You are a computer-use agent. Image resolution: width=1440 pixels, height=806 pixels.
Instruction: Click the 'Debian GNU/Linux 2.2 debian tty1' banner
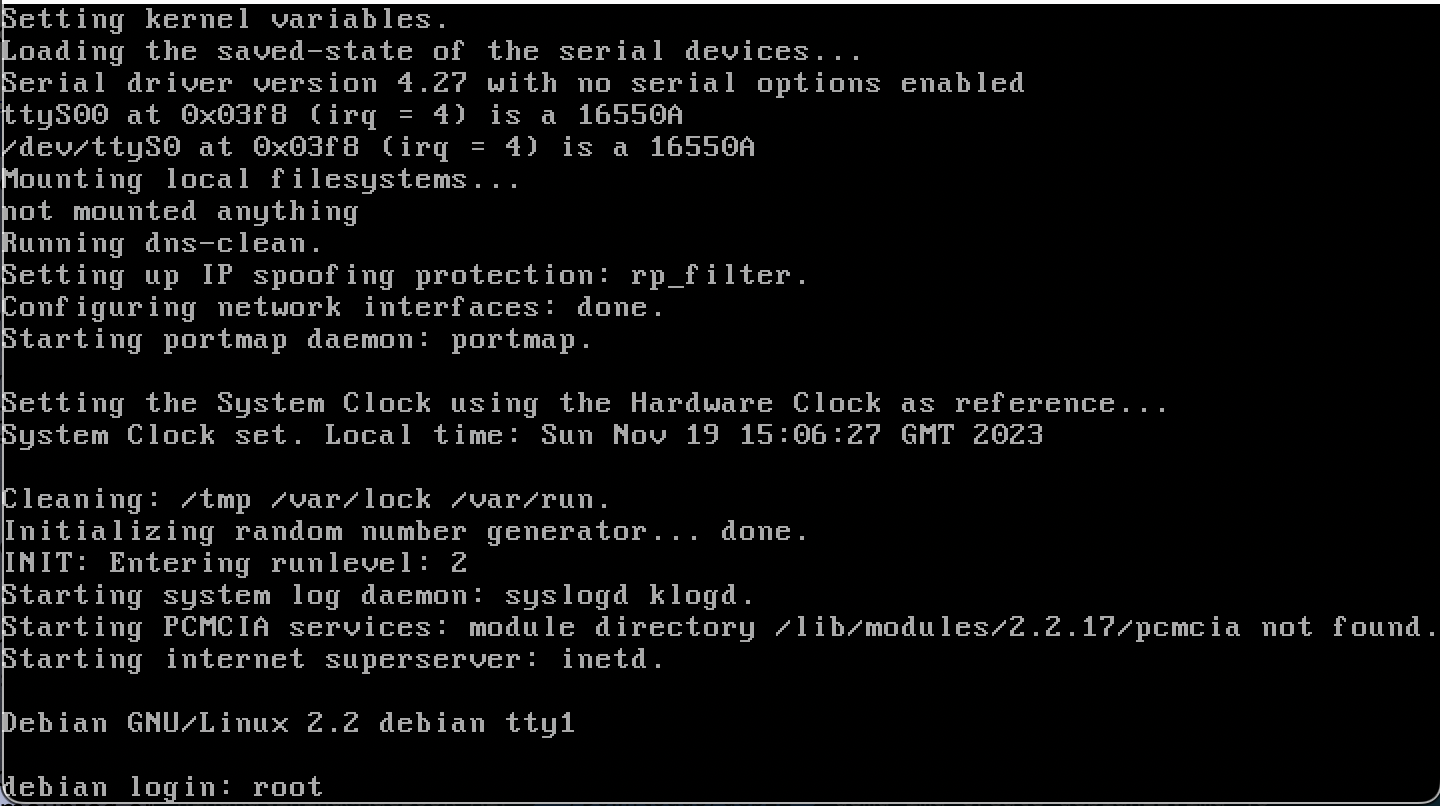(288, 723)
